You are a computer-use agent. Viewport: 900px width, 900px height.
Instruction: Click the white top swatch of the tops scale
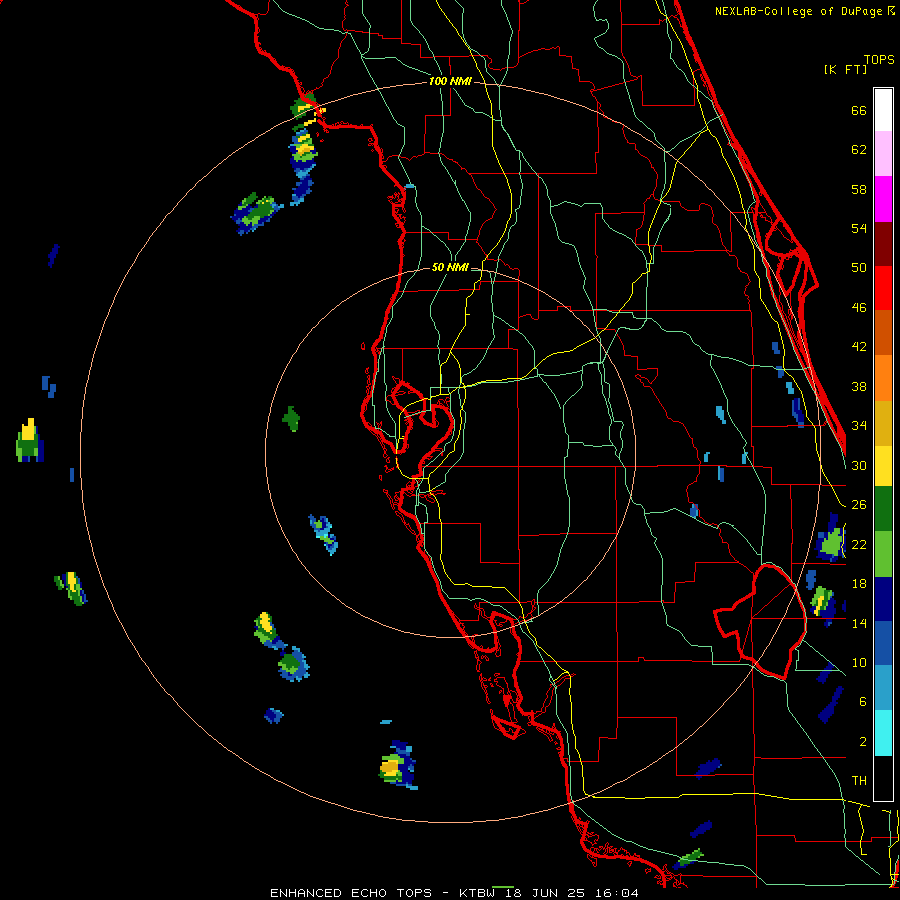point(883,110)
